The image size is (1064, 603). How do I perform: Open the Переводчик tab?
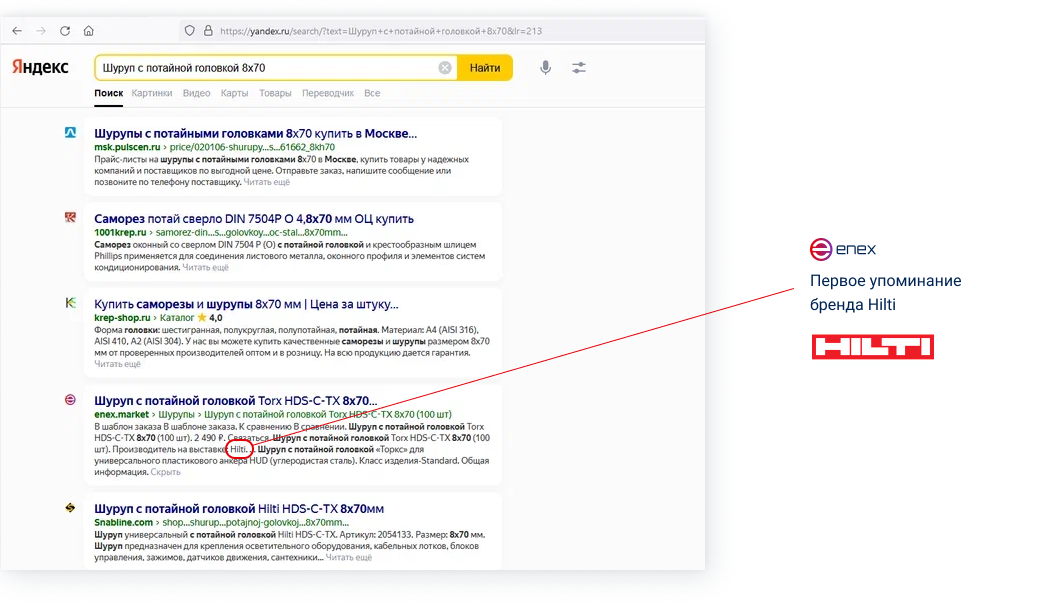click(328, 93)
